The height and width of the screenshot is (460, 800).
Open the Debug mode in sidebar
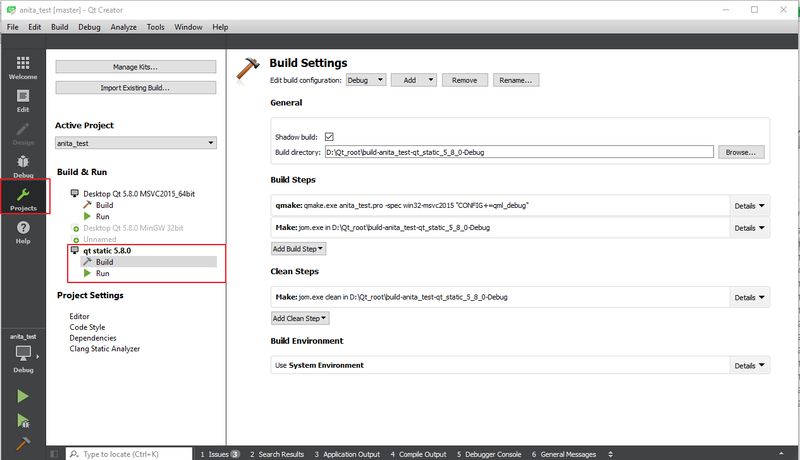23,167
